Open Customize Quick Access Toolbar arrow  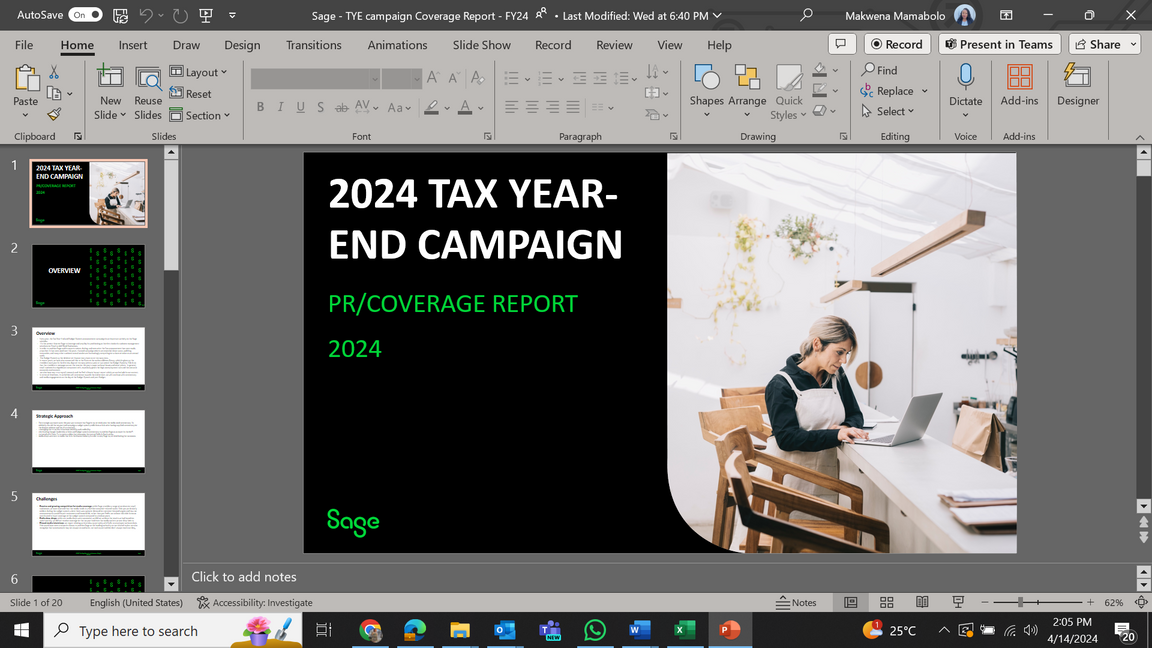click(x=232, y=15)
